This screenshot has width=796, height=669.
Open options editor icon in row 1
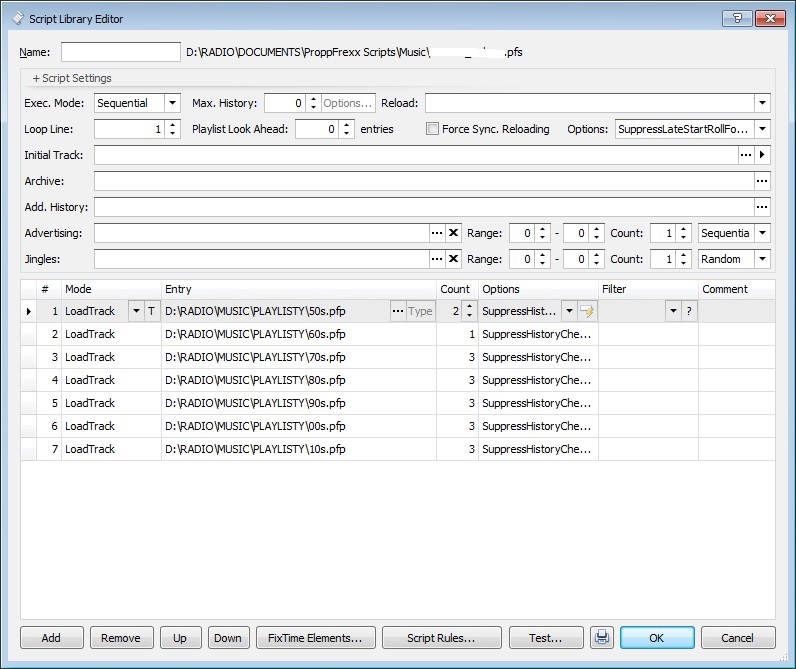587,311
